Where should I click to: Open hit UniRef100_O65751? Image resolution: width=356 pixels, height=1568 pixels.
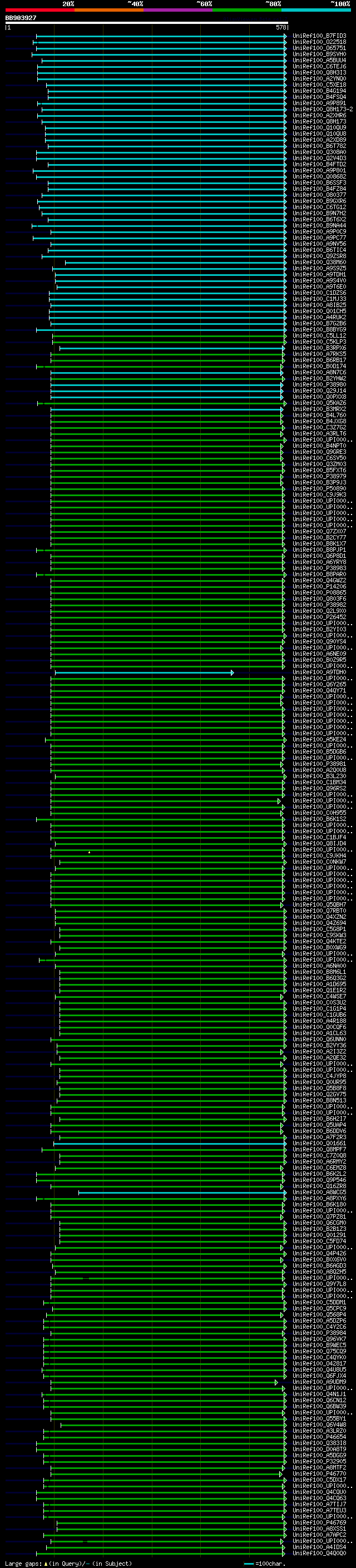(x=319, y=48)
